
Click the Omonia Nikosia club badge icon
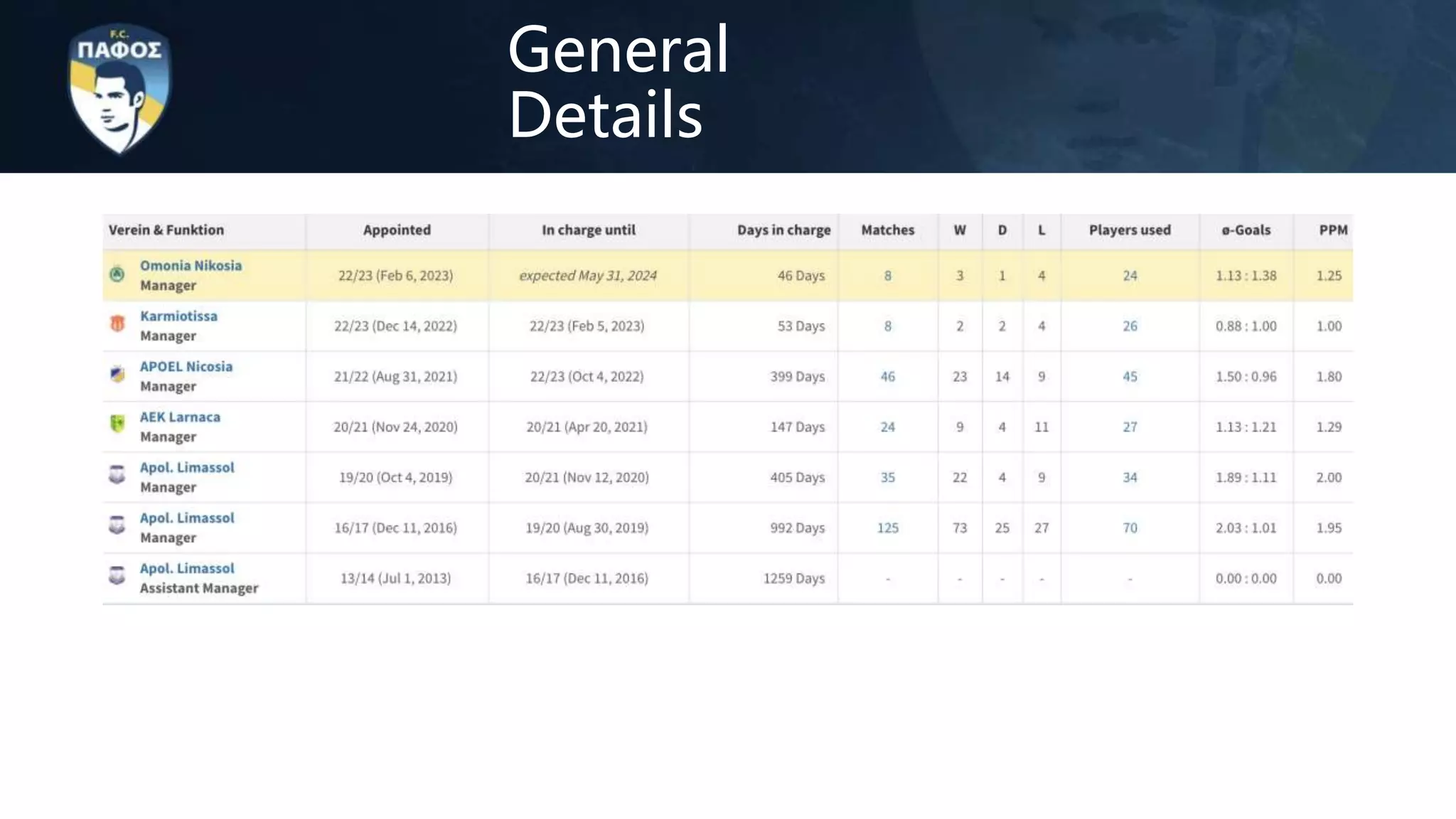point(117,274)
